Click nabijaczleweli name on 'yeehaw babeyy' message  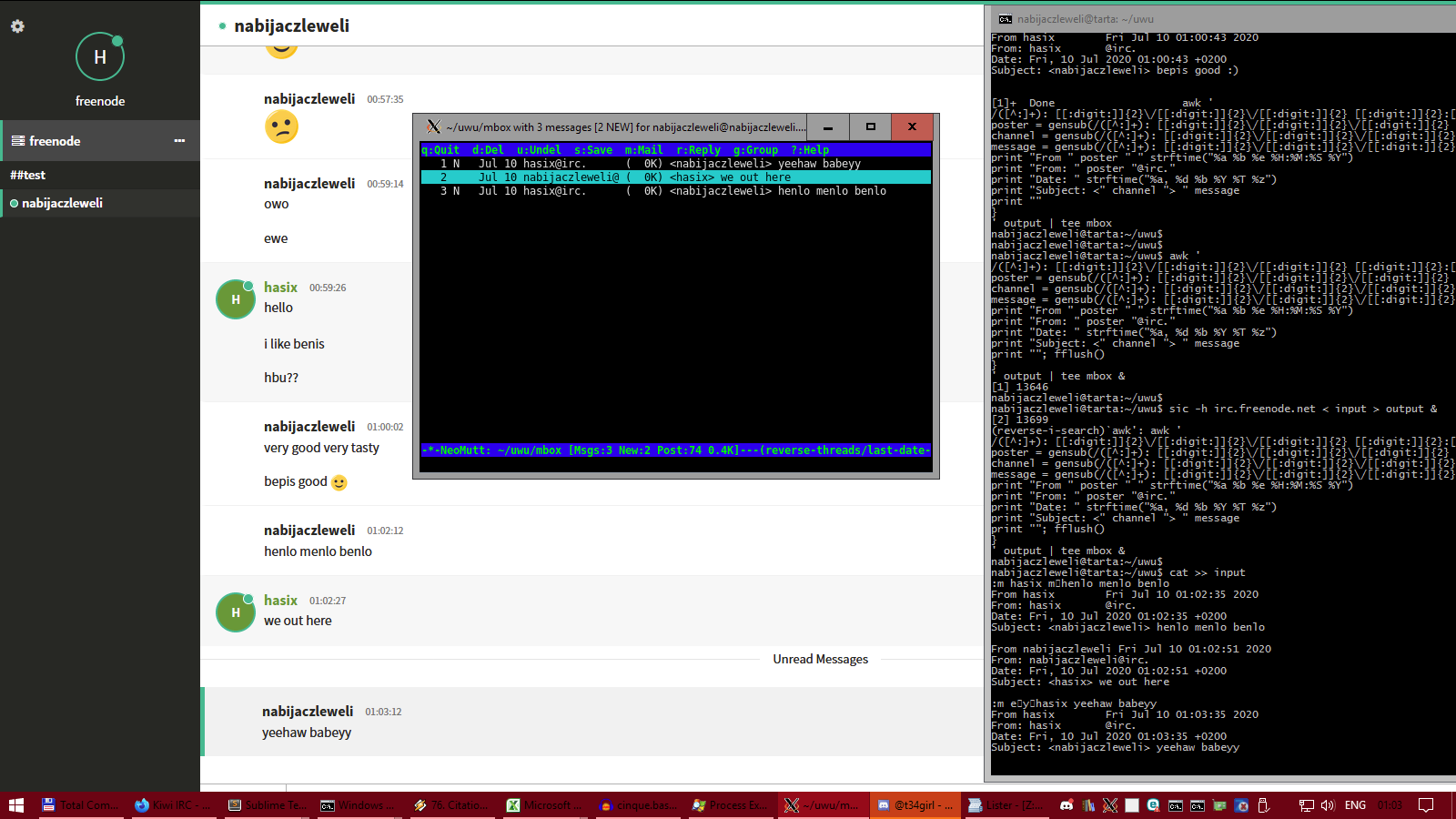click(308, 712)
